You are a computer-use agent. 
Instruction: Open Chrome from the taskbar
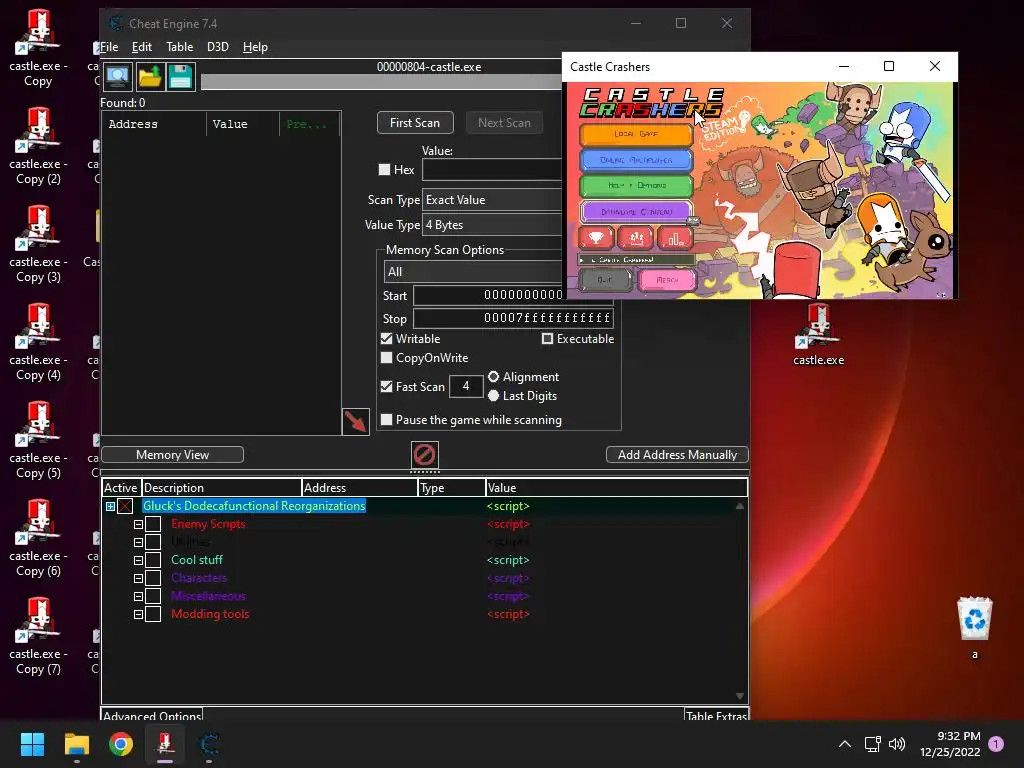121,744
